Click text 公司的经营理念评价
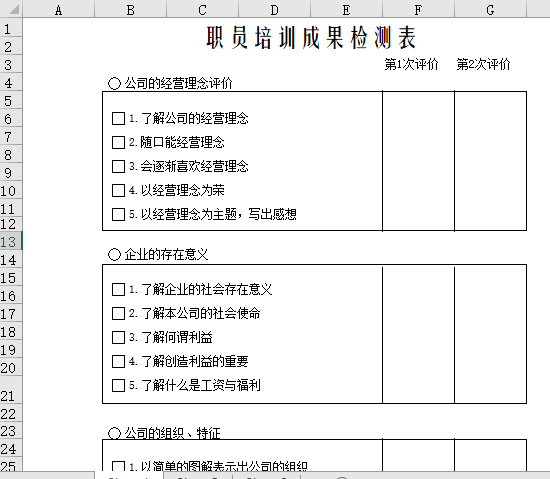Image resolution: width=550 pixels, height=479 pixels. 179,83
